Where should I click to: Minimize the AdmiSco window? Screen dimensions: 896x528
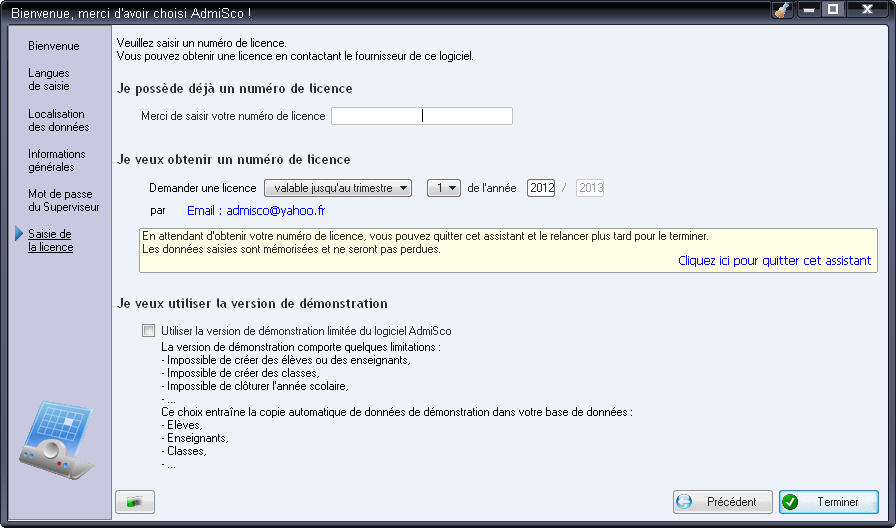(809, 10)
